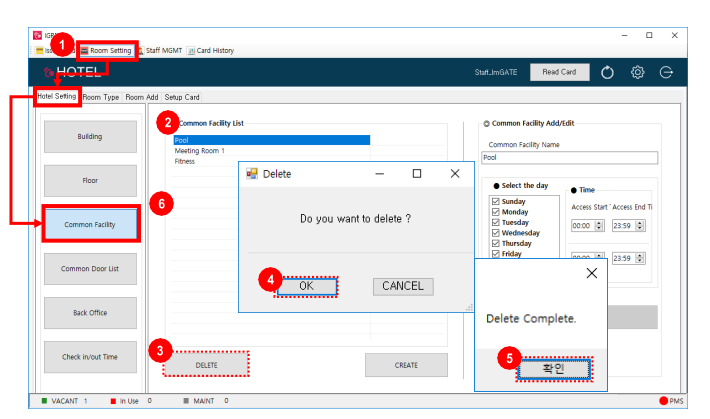Screen dimensions: 710x419
Task: Increase Access Start time with up arrow
Action: (599, 223)
